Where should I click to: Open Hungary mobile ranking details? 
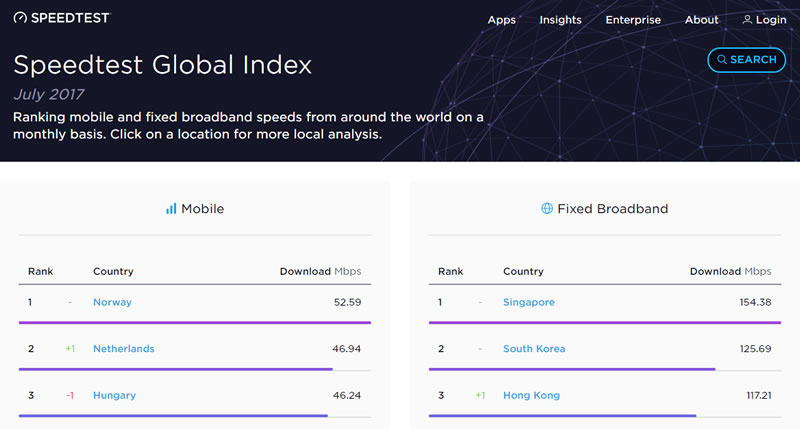(x=114, y=395)
